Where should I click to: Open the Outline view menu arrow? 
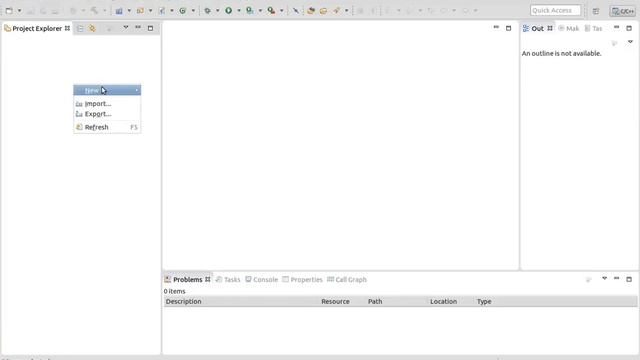630,42
